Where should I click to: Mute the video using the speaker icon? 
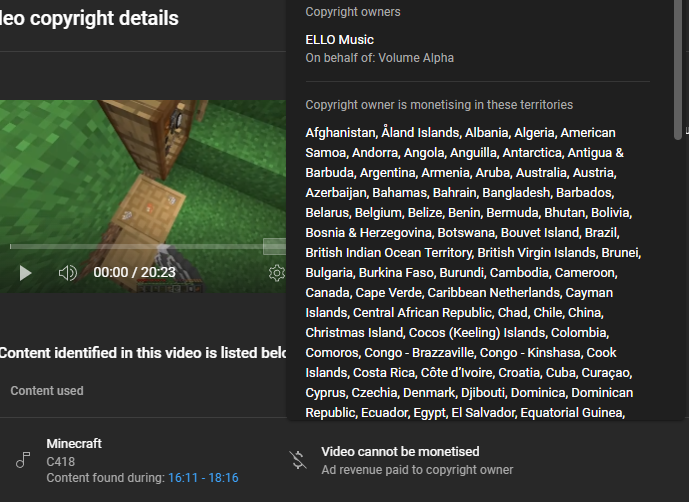click(x=68, y=273)
